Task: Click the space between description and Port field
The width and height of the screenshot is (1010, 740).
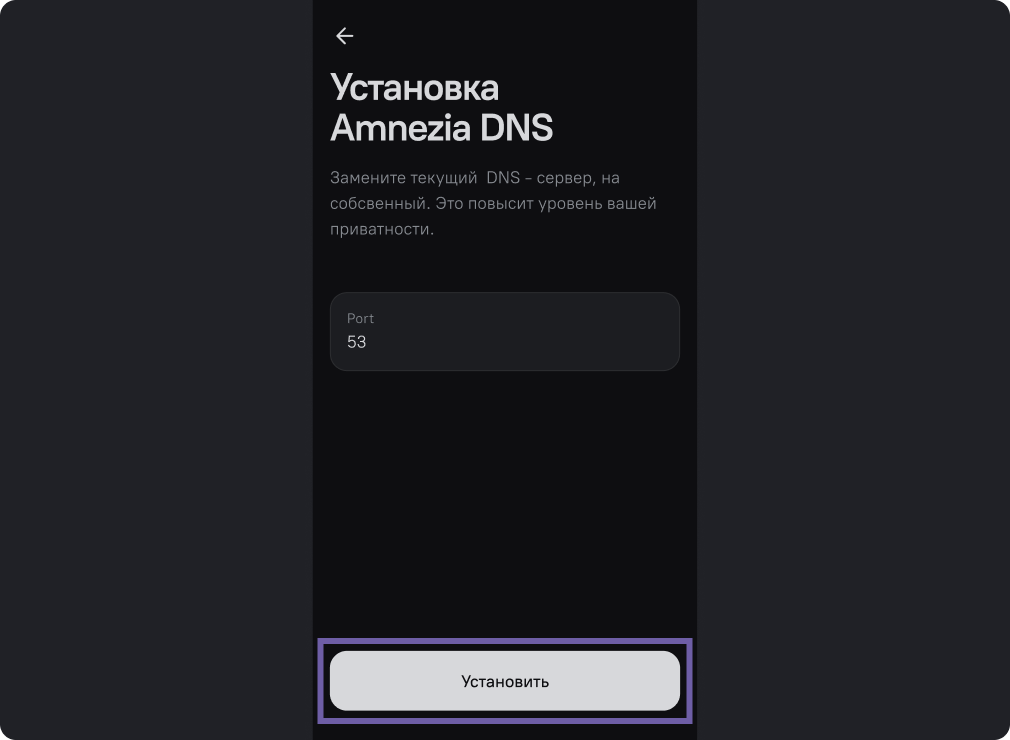Action: [x=504, y=265]
